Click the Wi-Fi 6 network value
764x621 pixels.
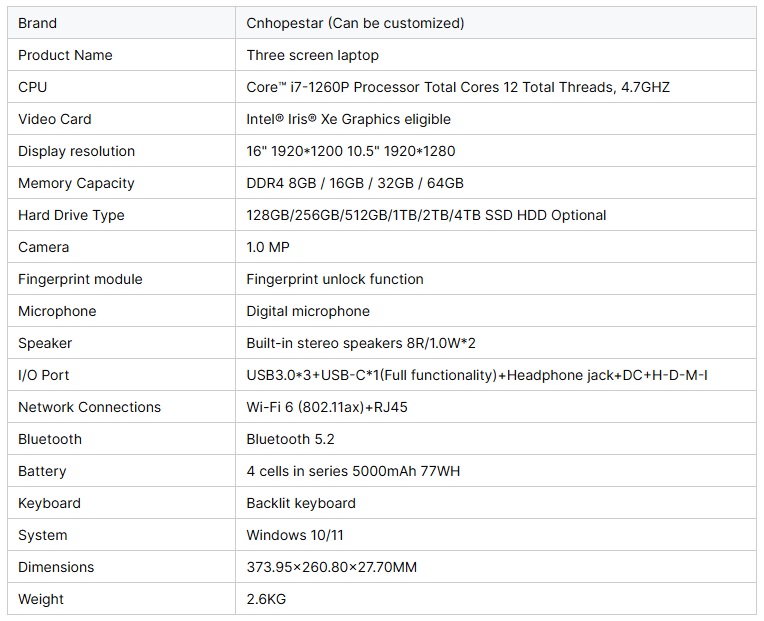327,407
